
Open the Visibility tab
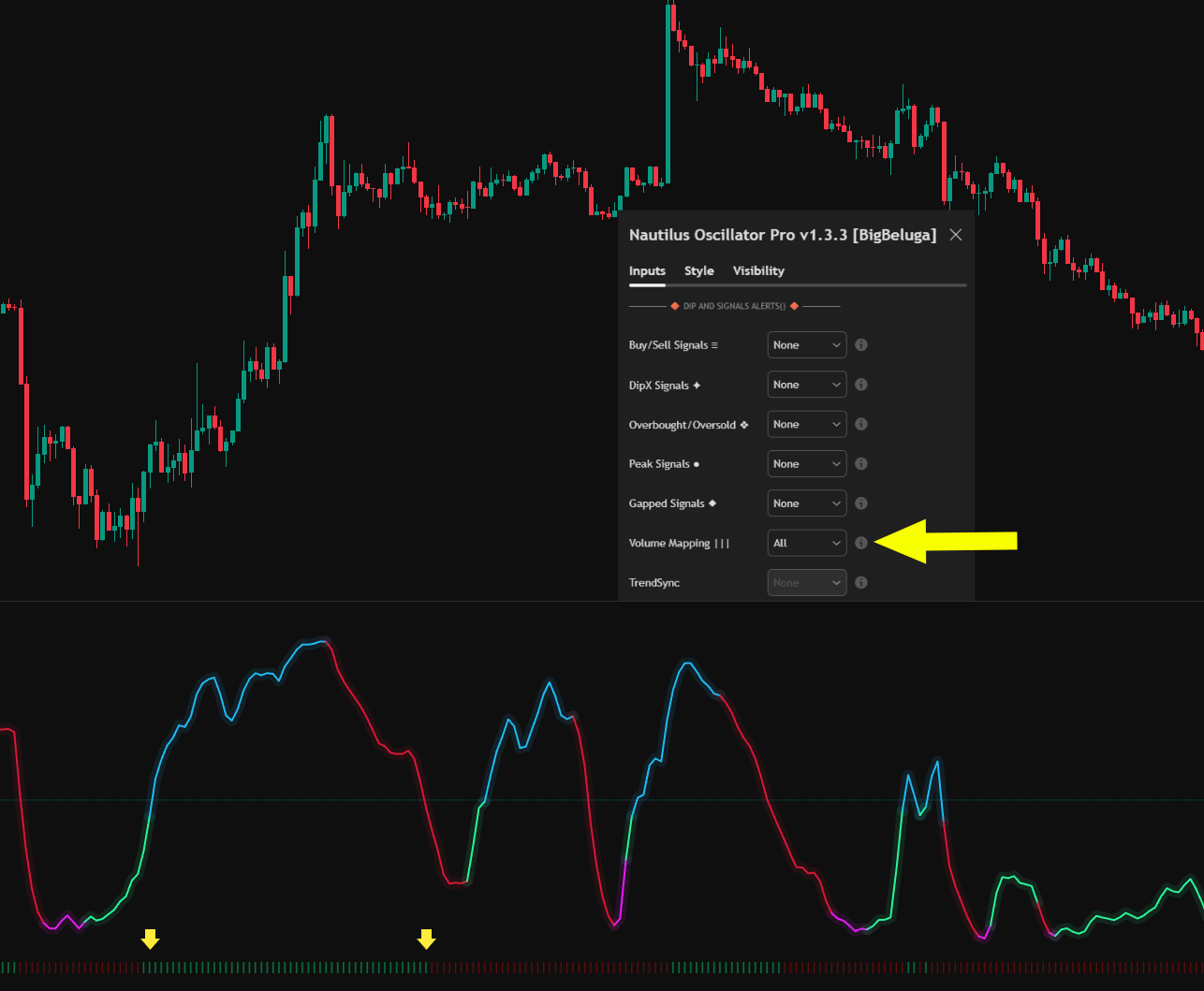pos(758,271)
